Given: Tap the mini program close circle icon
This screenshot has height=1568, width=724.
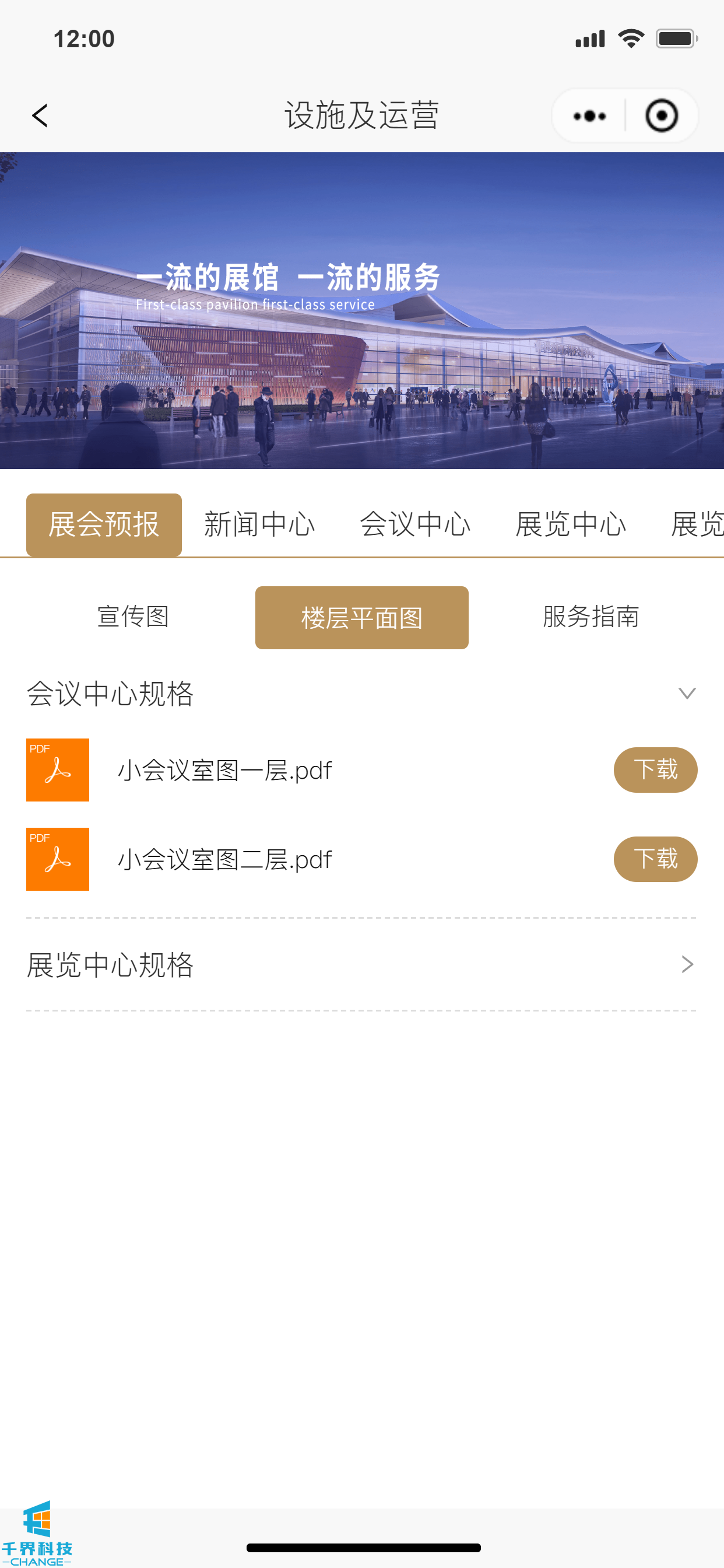Looking at the screenshot, I should (x=661, y=116).
